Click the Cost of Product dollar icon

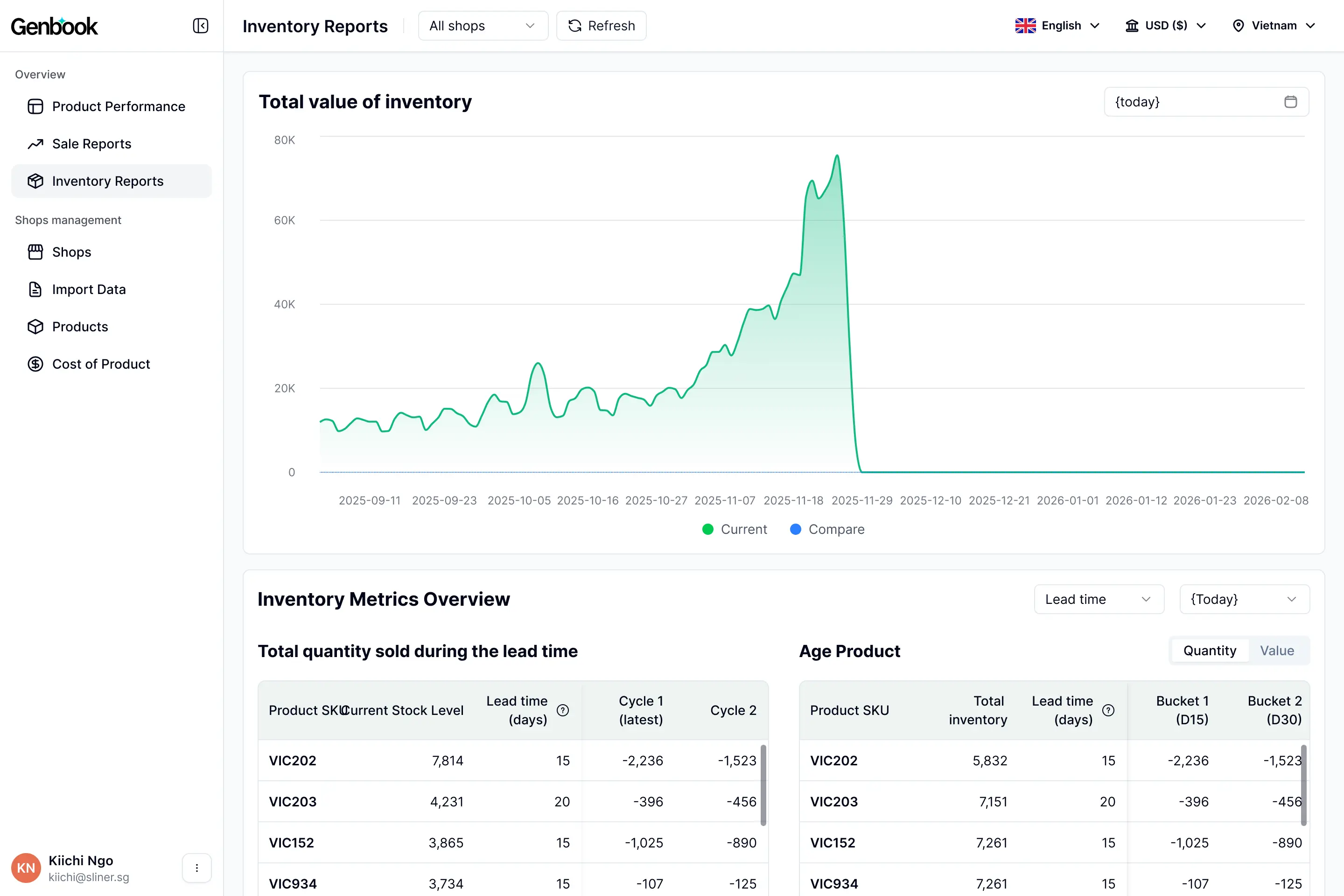35,364
